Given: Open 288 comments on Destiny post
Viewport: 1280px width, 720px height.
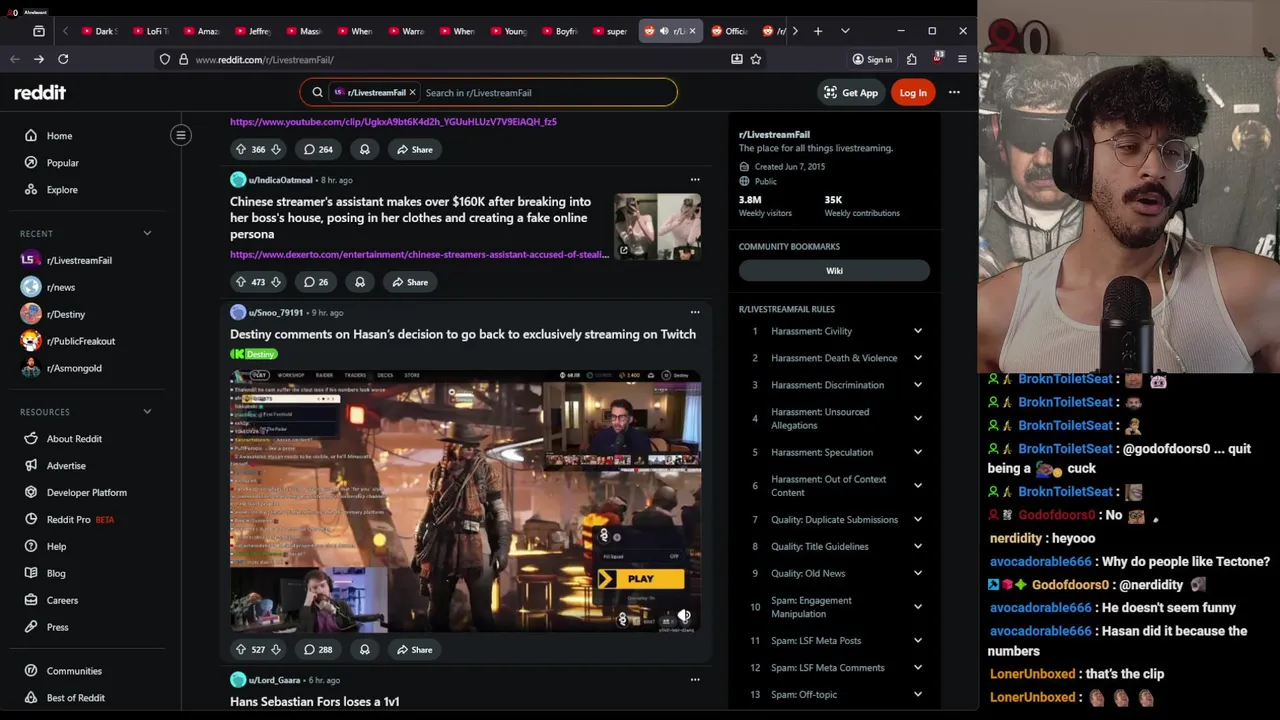Looking at the screenshot, I should (319, 649).
